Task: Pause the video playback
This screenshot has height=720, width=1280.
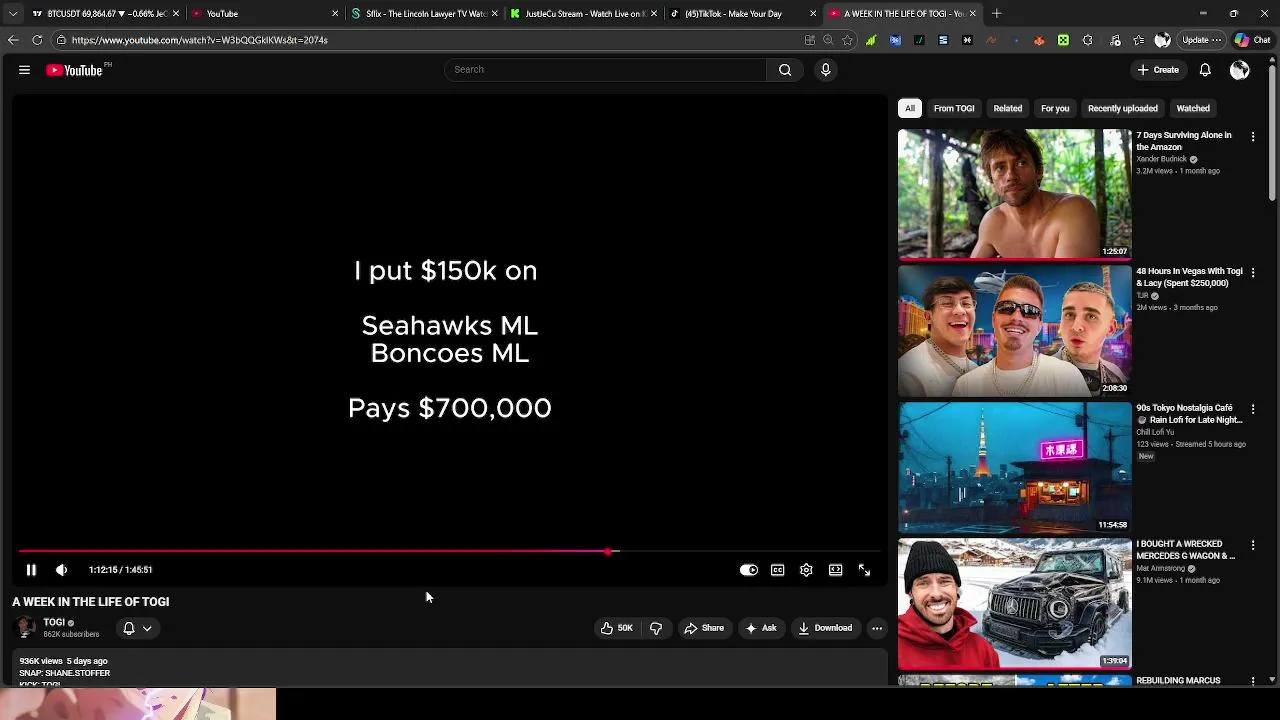Action: point(31,570)
